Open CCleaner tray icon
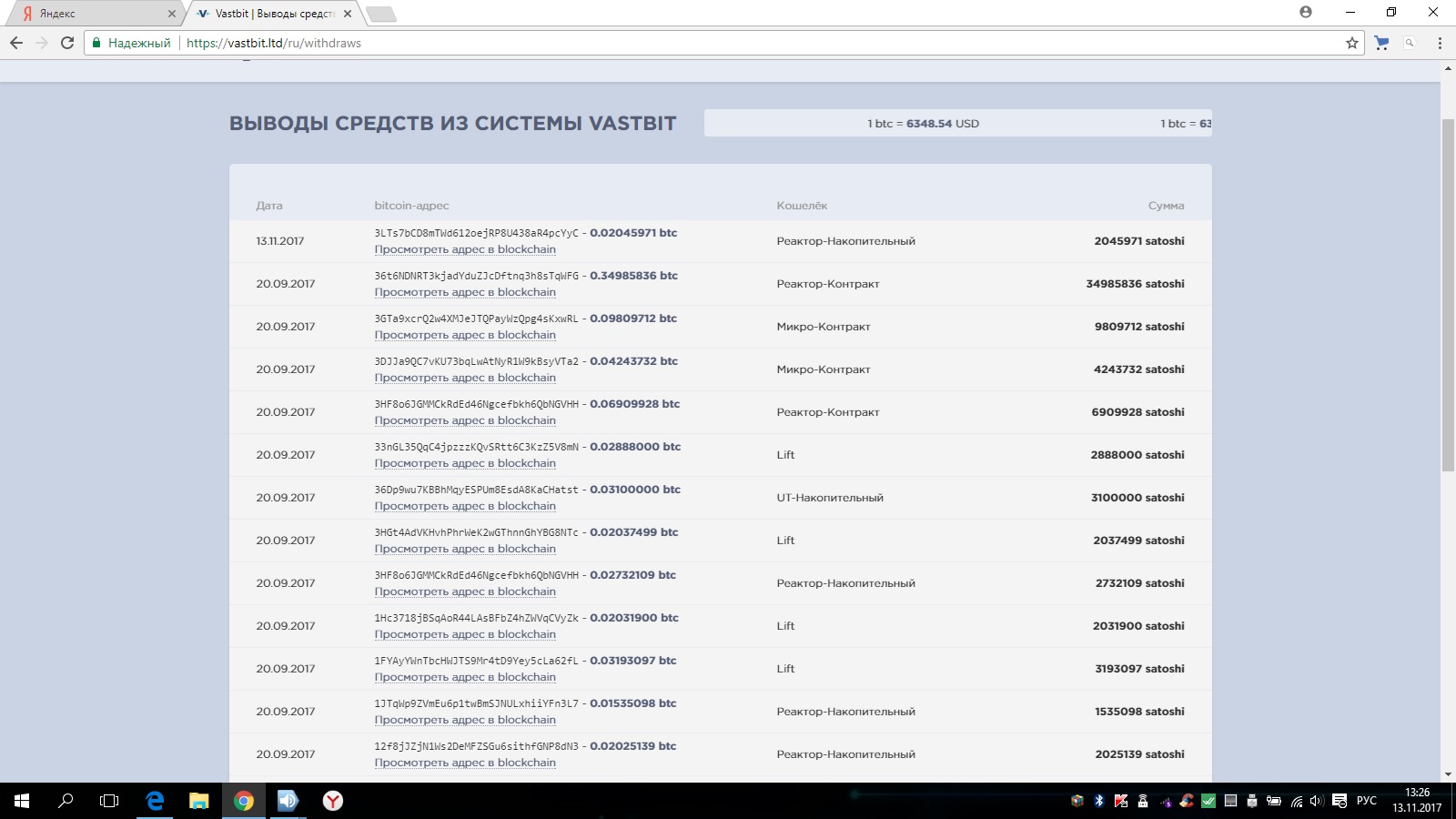The width and height of the screenshot is (1456, 819). pos(1187,801)
